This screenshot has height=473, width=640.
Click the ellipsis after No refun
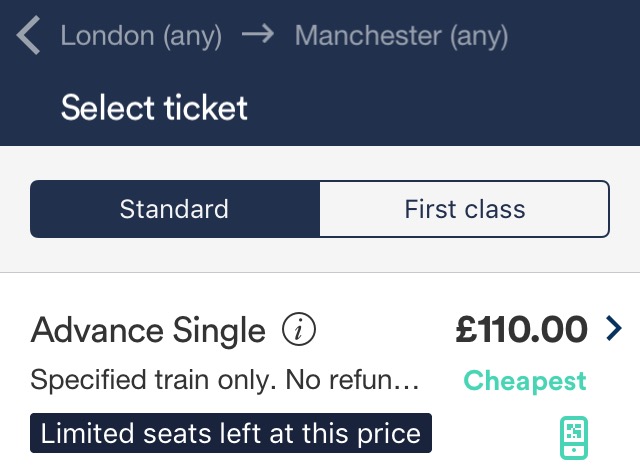409,383
